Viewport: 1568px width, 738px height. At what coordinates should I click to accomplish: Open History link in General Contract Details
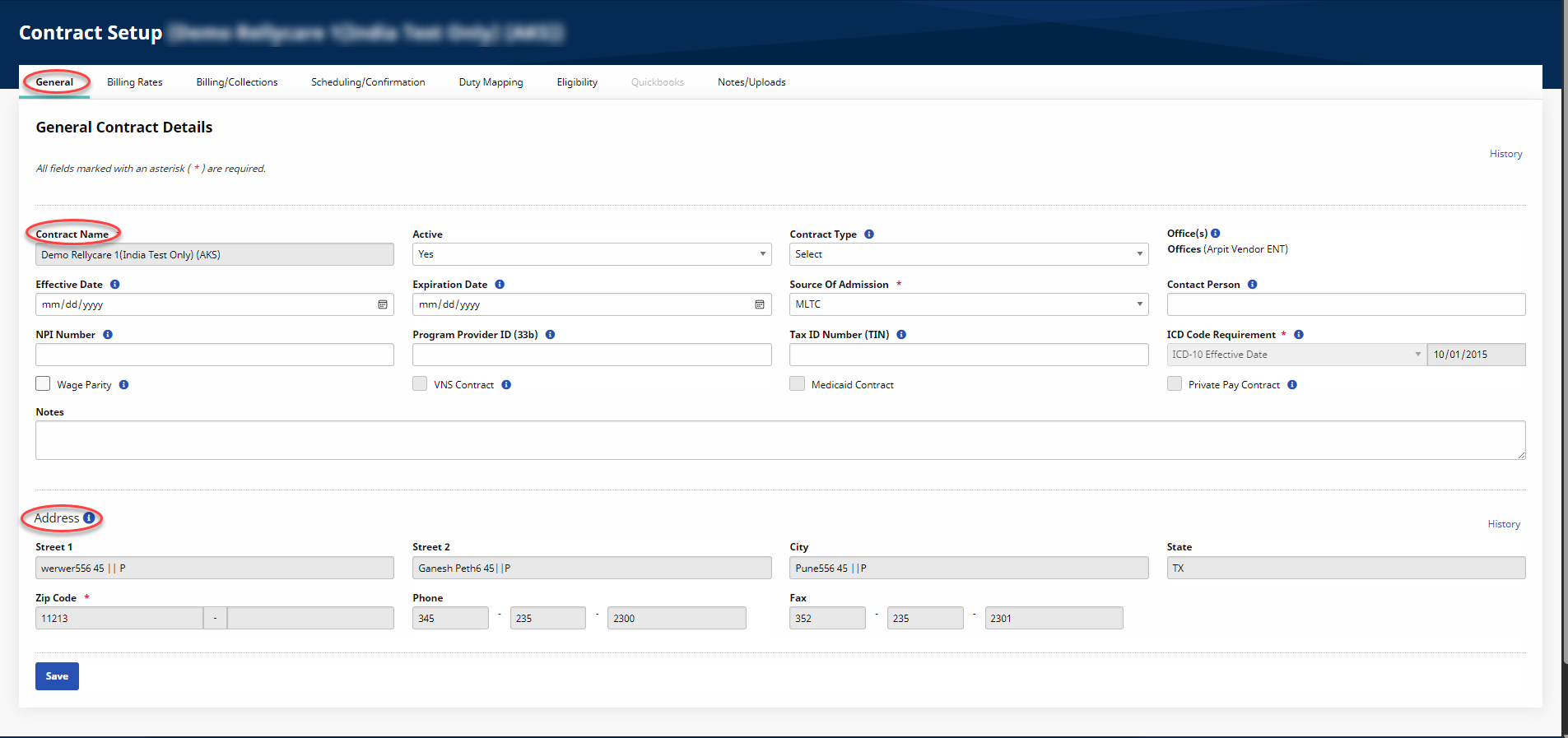pyautogui.click(x=1505, y=154)
